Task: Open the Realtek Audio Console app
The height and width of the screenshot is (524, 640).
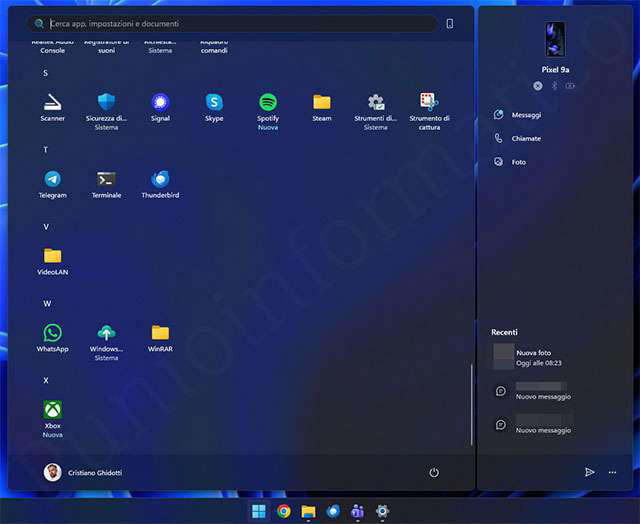Action: 53,47
